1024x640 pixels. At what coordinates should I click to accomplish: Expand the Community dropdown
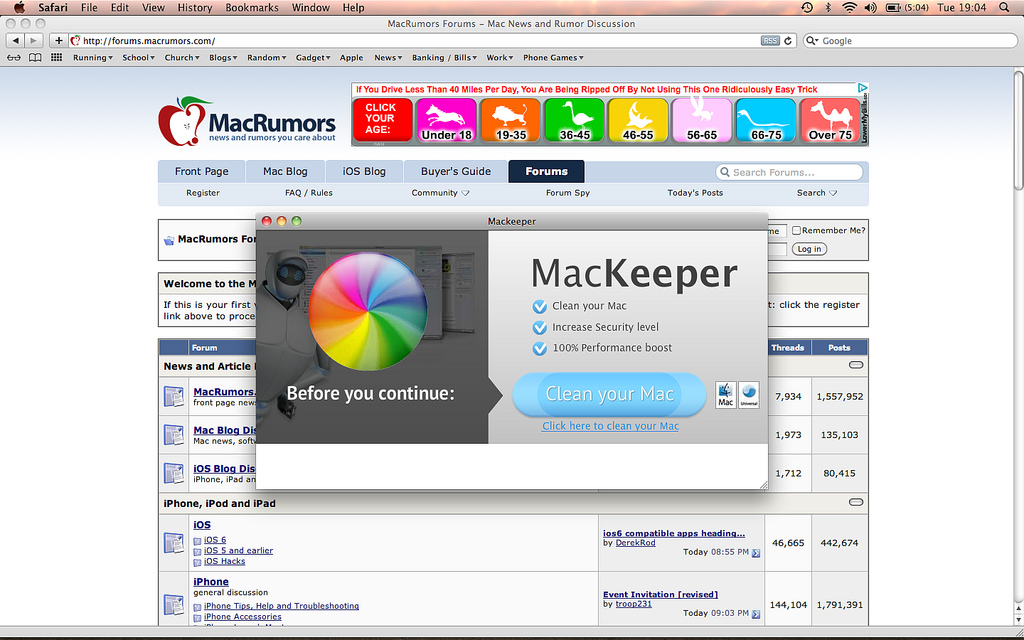click(x=440, y=193)
